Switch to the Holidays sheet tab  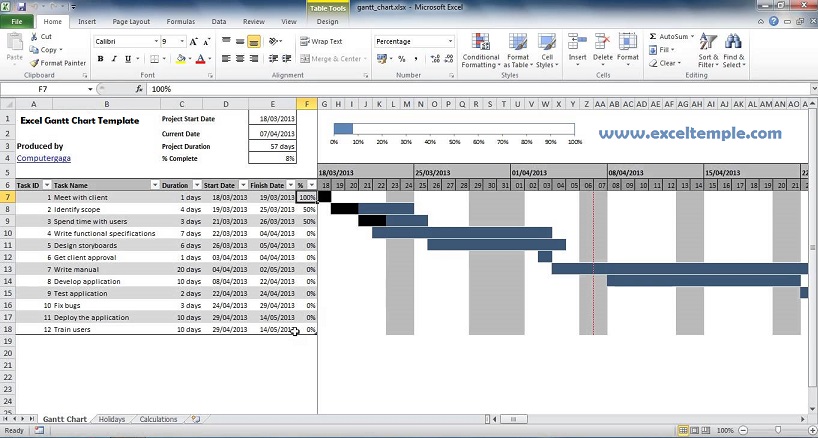112,419
